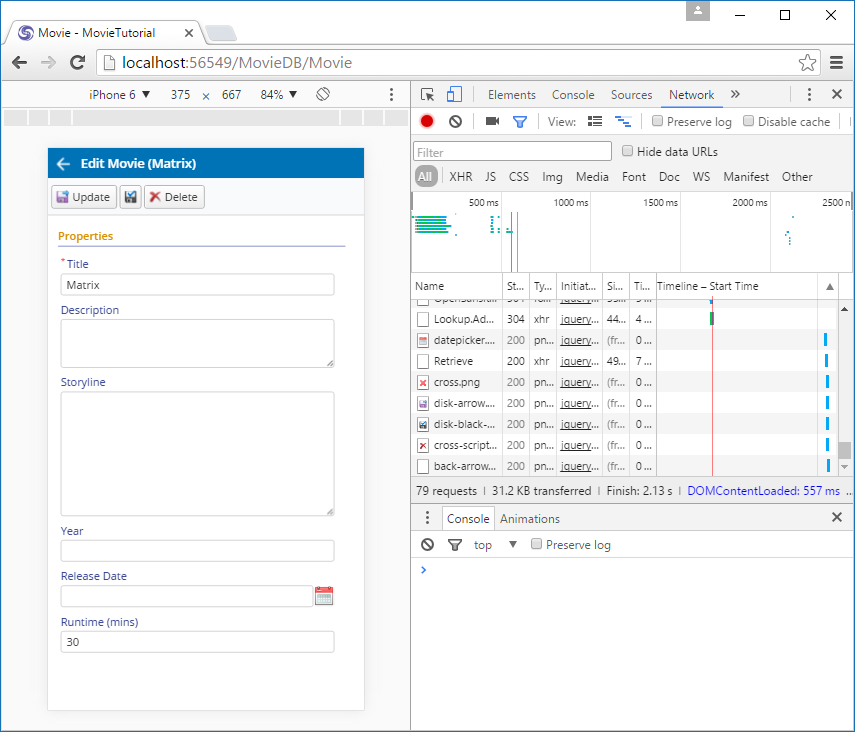Click the Delete button

click(174, 197)
